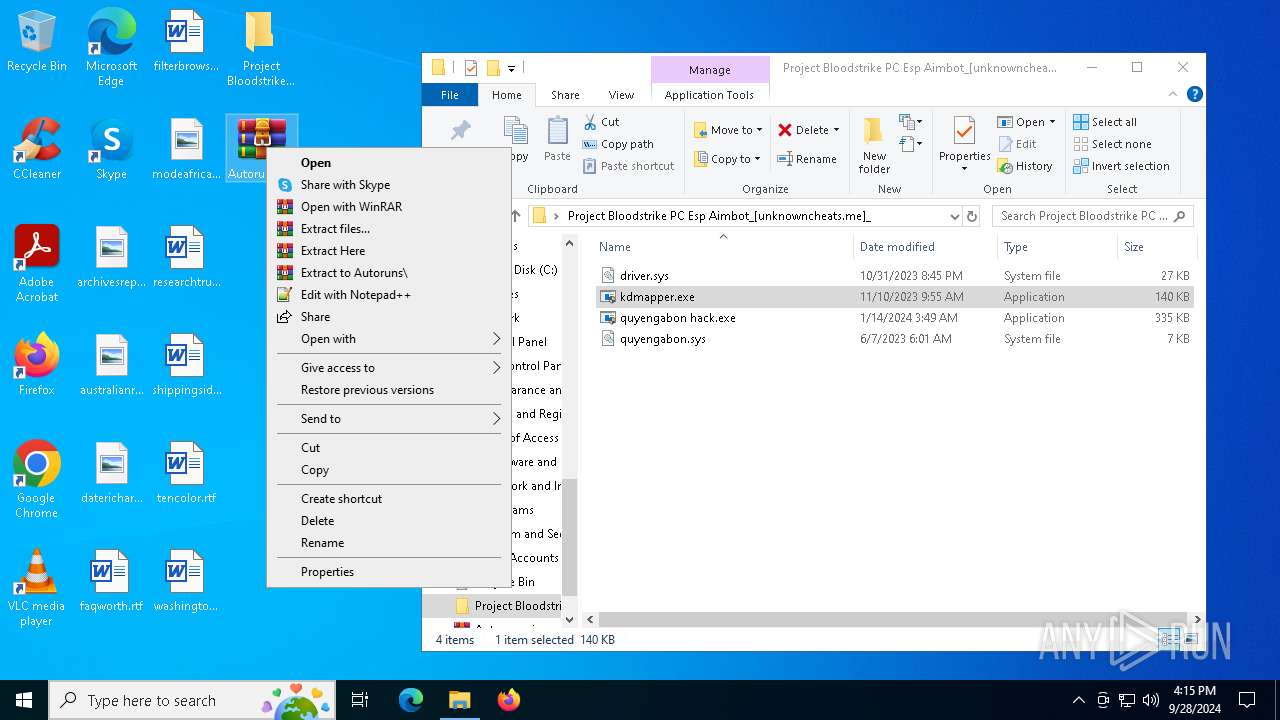Open Adobe Acrobat desktop shortcut
Viewport: 1280px width, 720px height.
(36, 264)
